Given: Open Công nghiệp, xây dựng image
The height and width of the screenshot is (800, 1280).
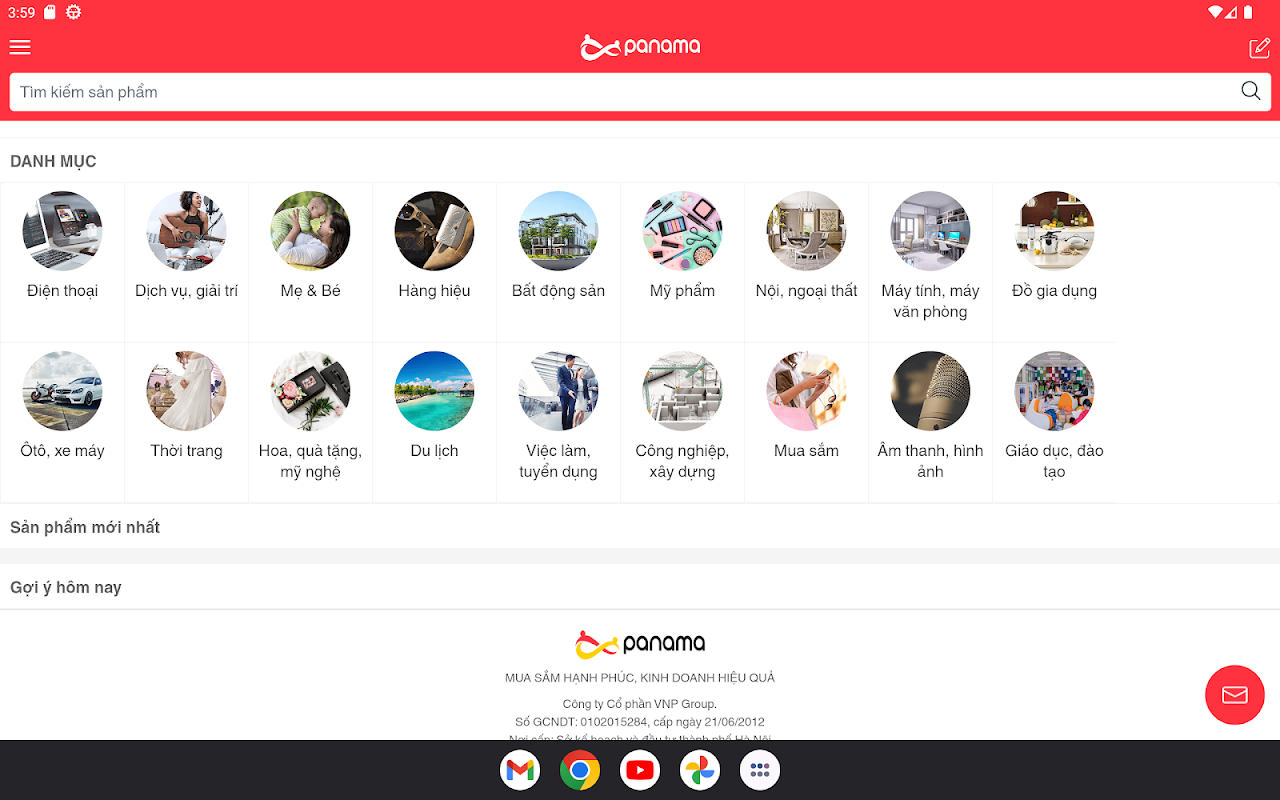Looking at the screenshot, I should click(682, 391).
